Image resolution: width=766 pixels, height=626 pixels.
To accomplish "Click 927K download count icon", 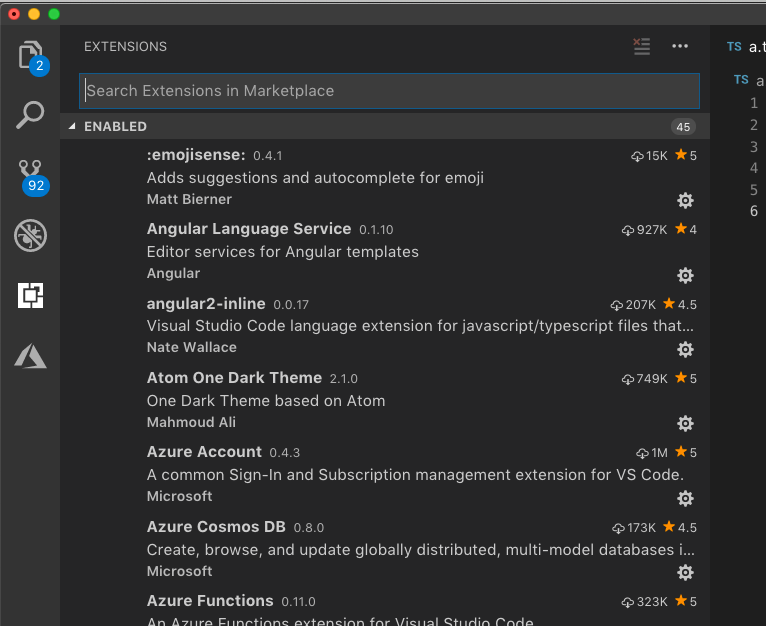I will 628,230.
